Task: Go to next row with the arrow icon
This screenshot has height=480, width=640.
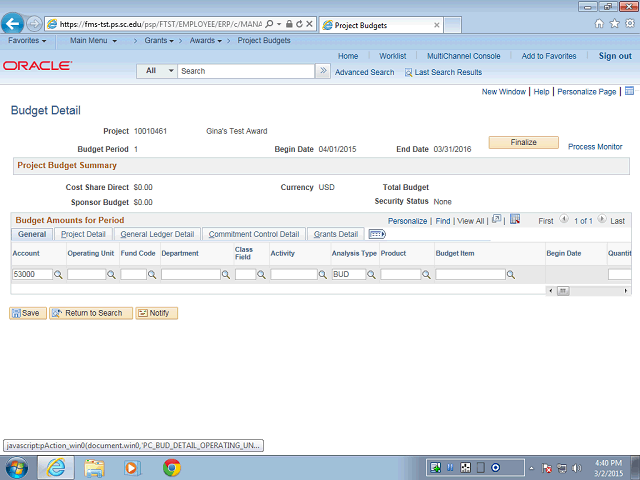Action: point(602,219)
